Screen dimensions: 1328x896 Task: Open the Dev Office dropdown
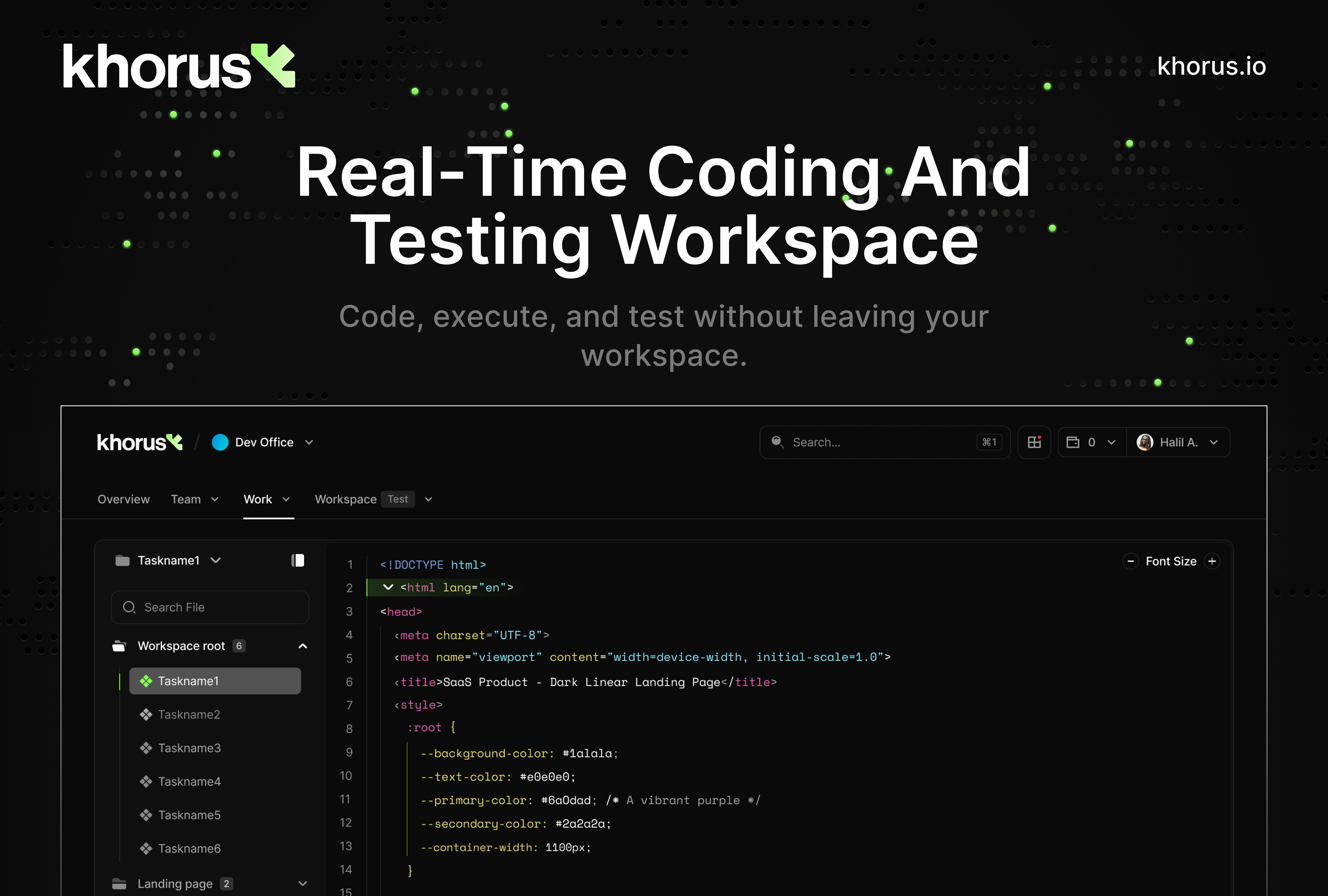point(309,442)
